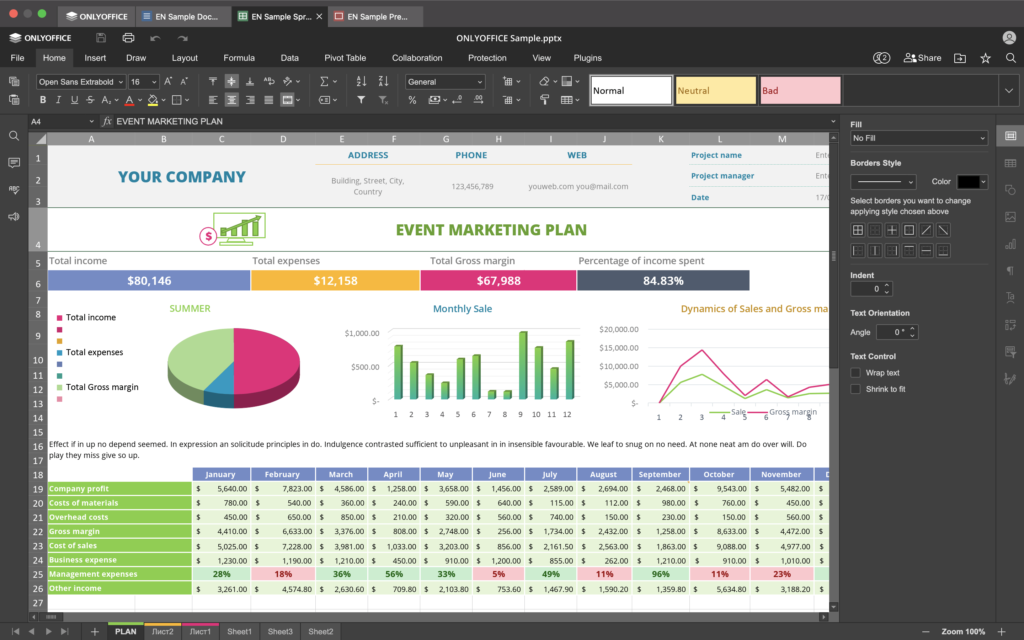The width and height of the screenshot is (1024, 640).
Task: Zoom in using the plus button
Action: pos(1001,632)
